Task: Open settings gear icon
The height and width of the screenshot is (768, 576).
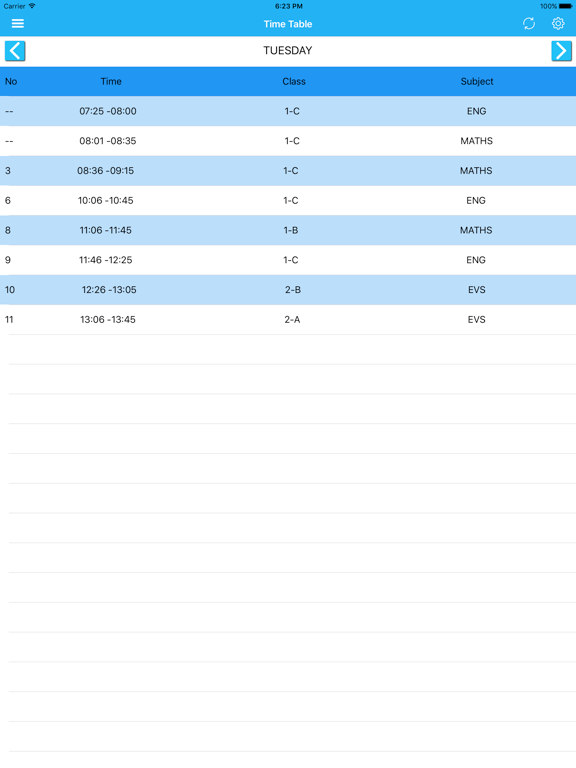Action: coord(558,24)
